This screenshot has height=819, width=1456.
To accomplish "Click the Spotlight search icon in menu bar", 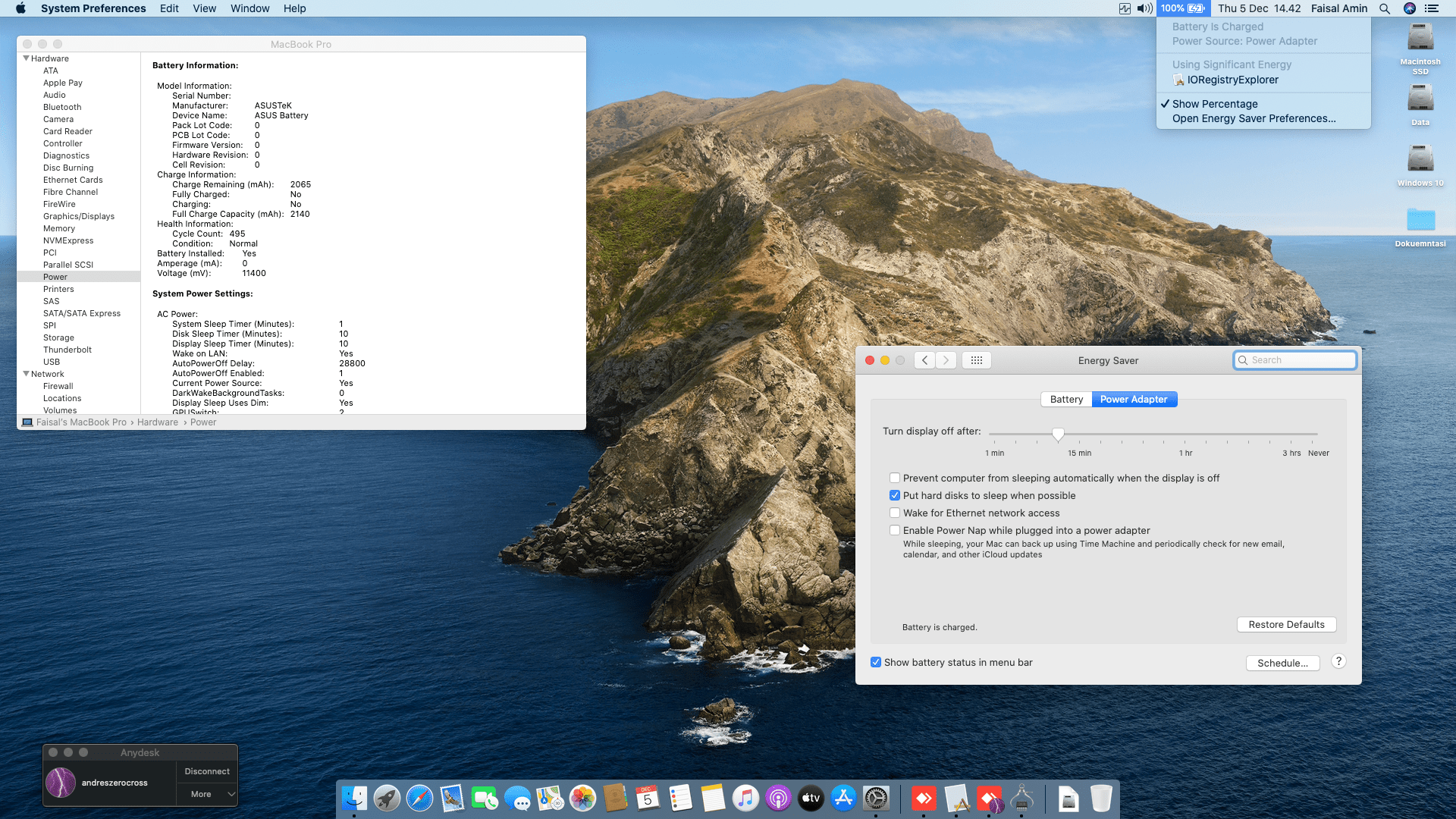I will point(1385,8).
